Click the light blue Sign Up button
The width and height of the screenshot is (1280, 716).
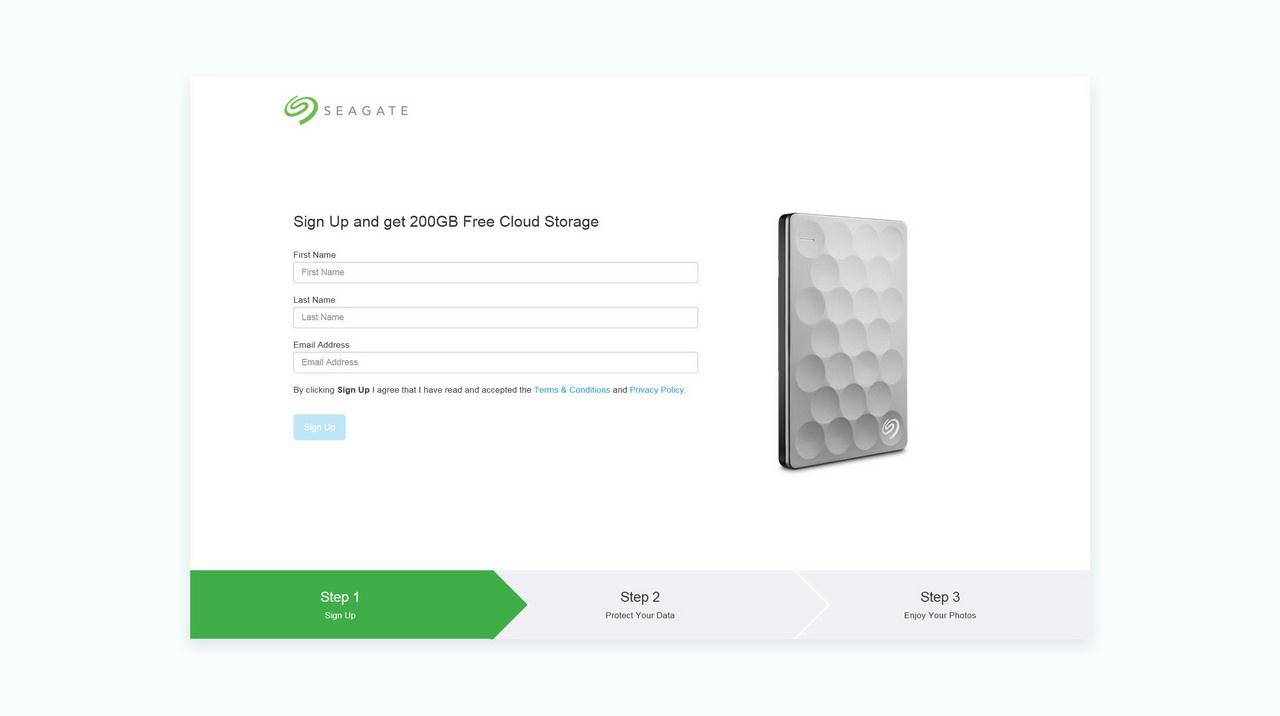click(319, 427)
